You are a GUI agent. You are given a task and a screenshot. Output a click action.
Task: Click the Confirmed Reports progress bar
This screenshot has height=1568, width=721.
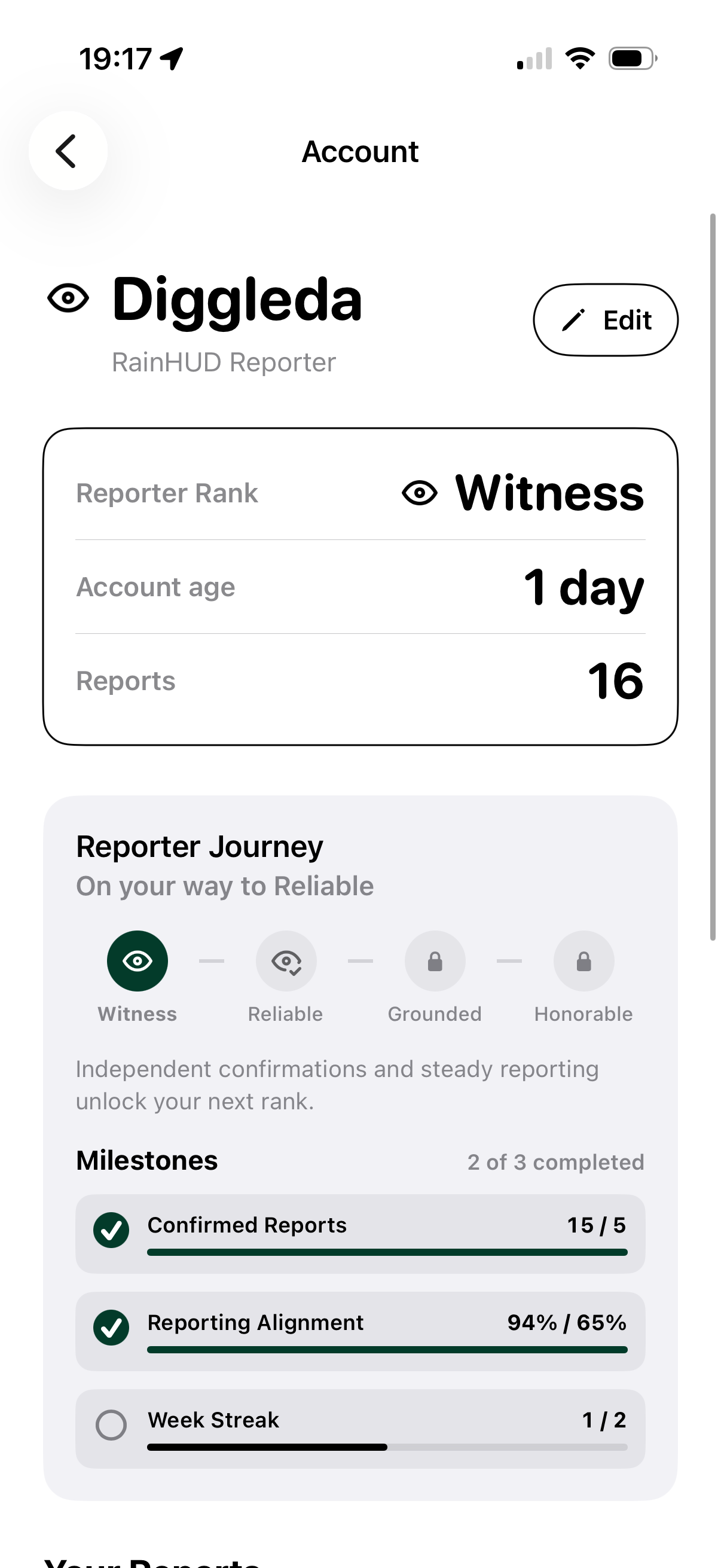coord(387,1252)
